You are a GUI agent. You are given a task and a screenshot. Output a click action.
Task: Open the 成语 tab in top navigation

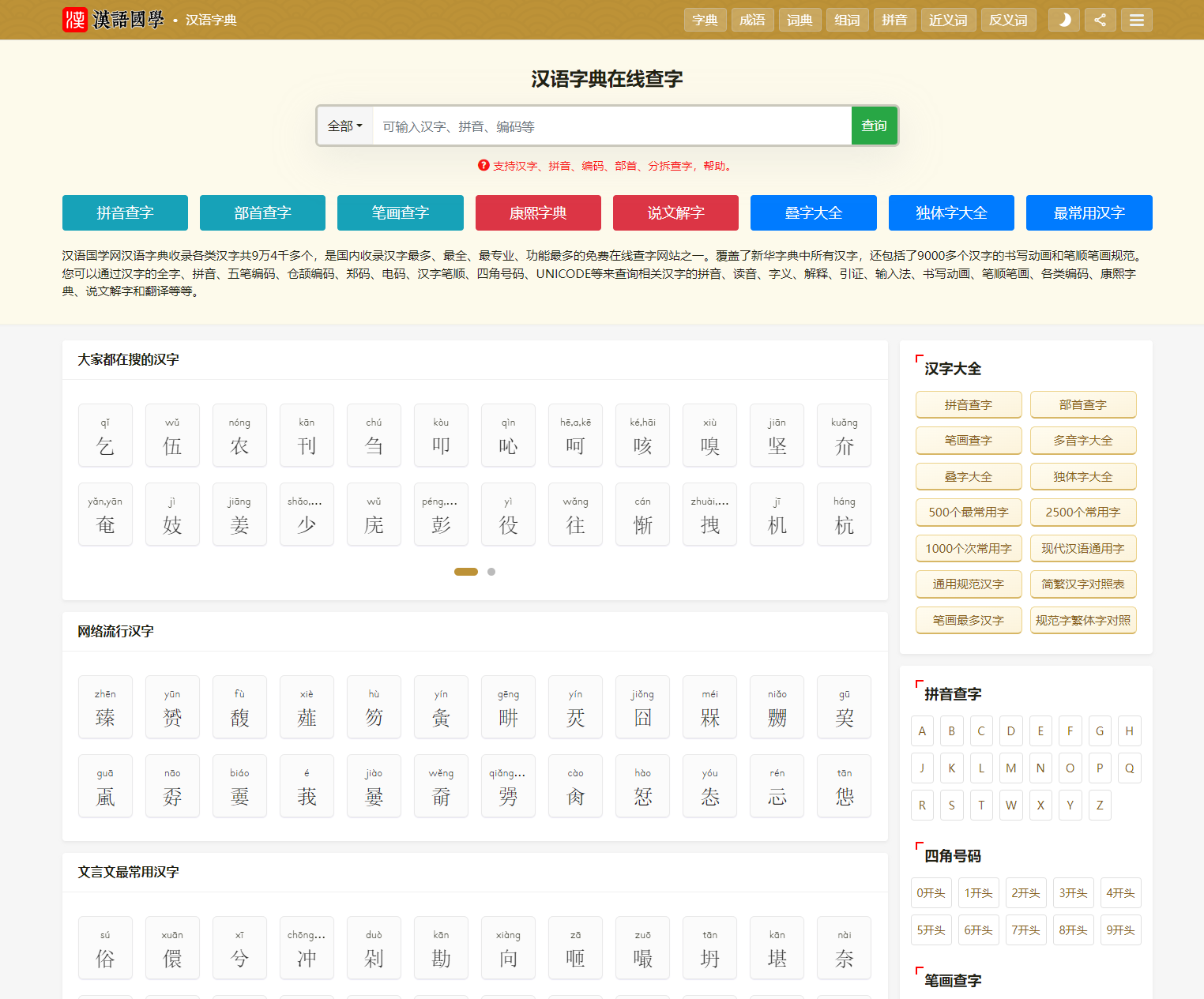pyautogui.click(x=752, y=20)
